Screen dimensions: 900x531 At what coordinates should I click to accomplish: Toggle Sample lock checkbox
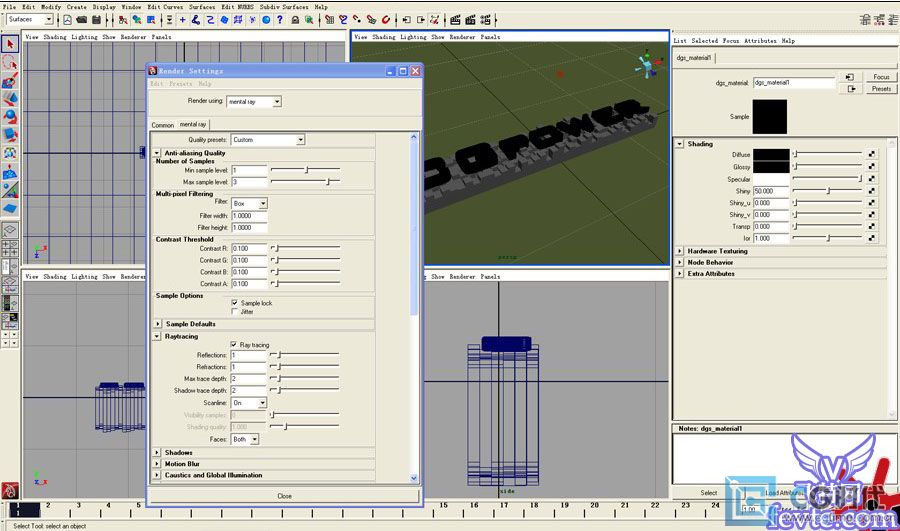[x=235, y=303]
